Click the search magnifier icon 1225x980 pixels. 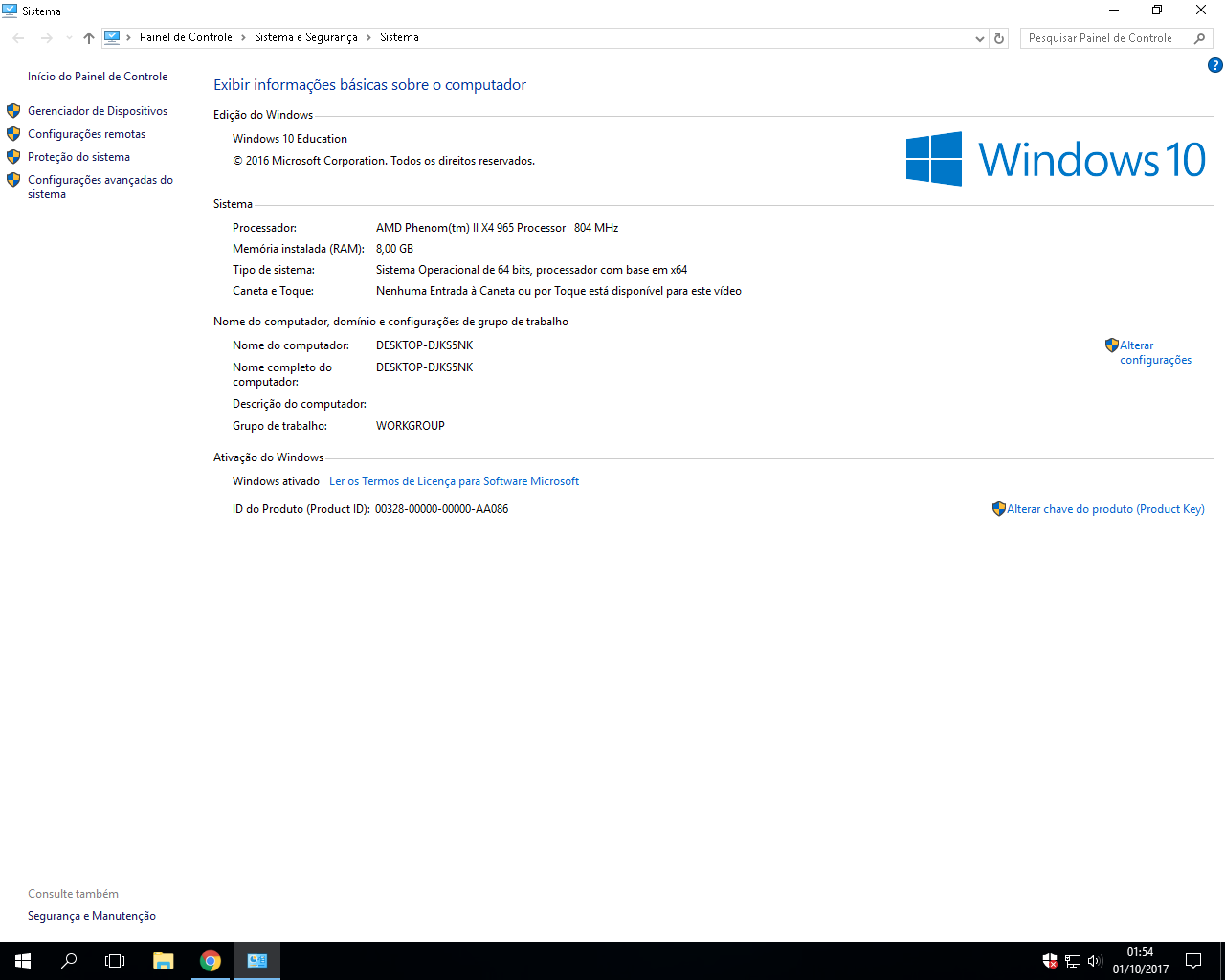(1200, 38)
